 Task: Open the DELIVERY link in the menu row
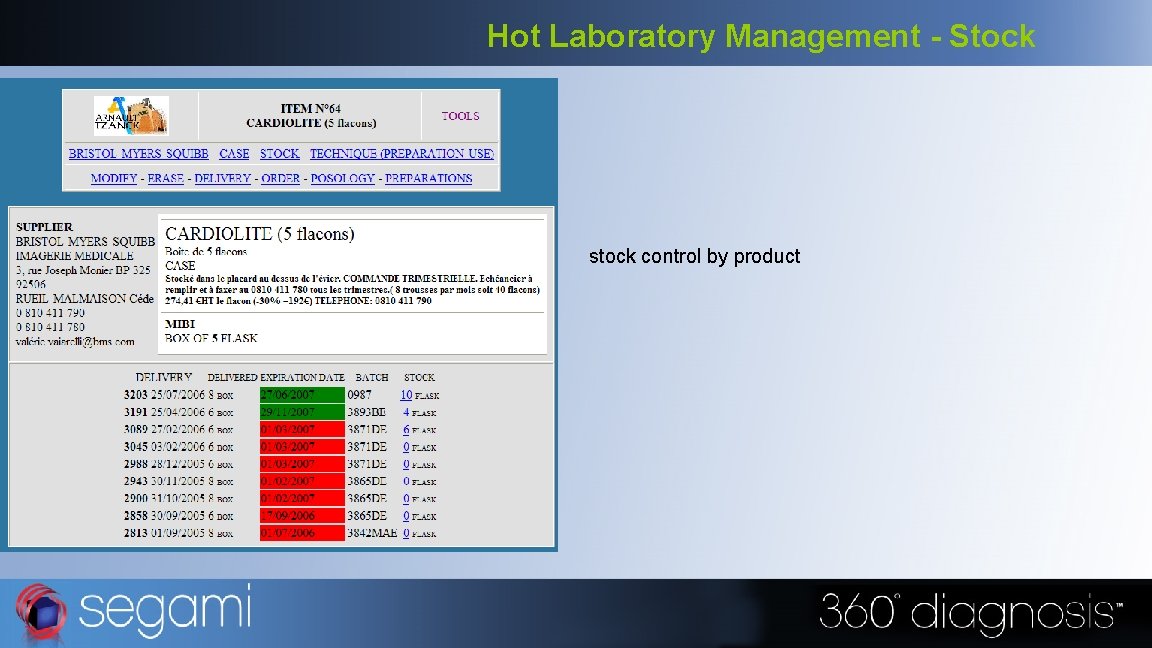pyautogui.click(x=223, y=179)
